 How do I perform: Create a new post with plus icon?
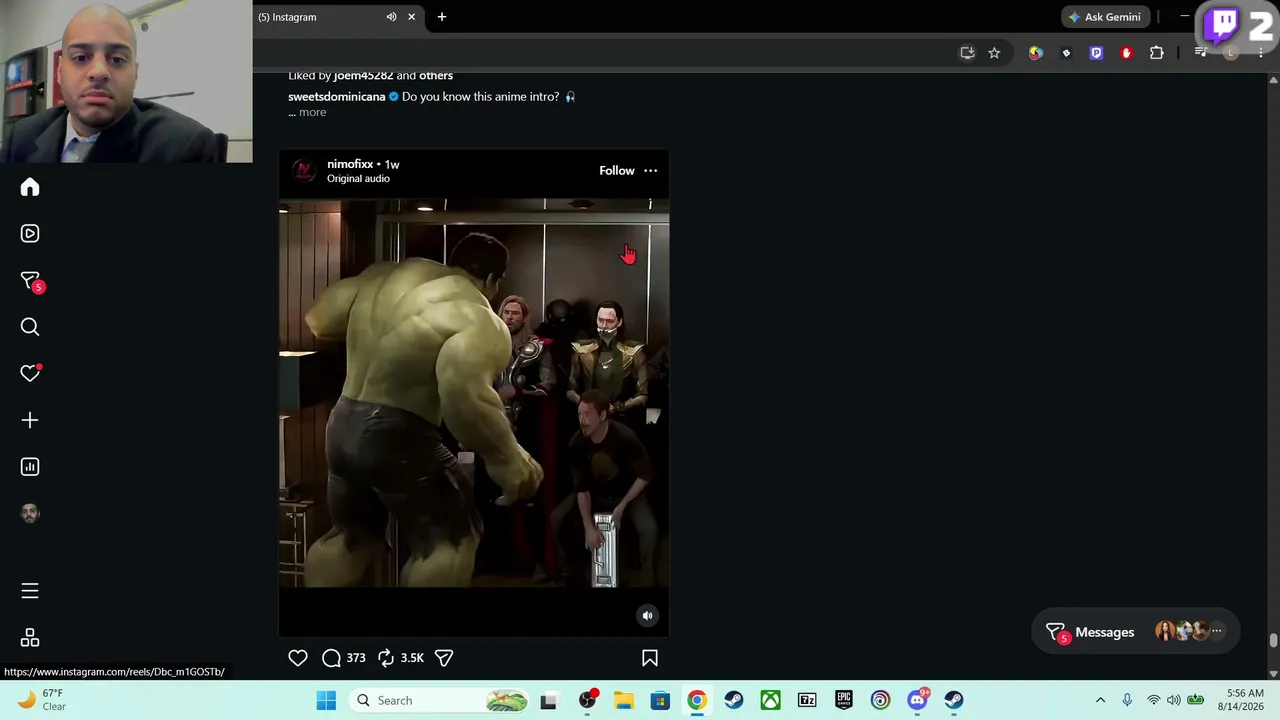(x=30, y=420)
